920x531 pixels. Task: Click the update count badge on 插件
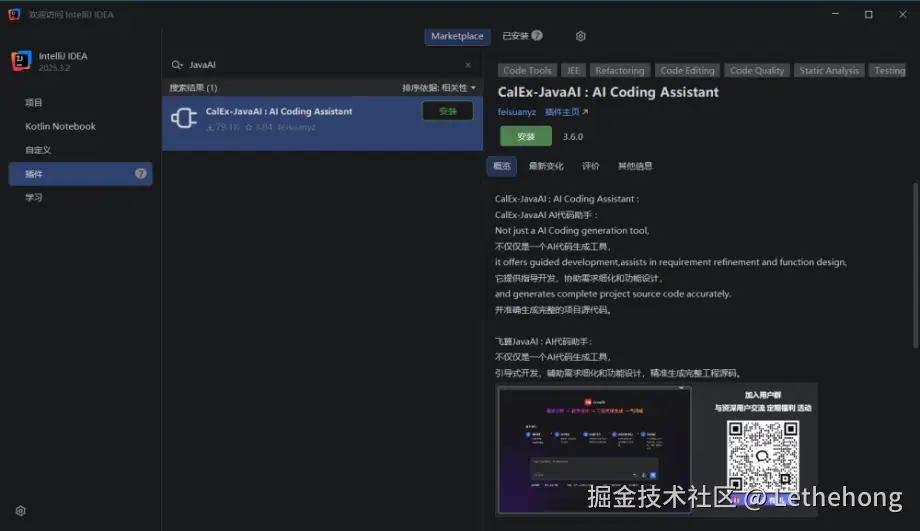140,174
